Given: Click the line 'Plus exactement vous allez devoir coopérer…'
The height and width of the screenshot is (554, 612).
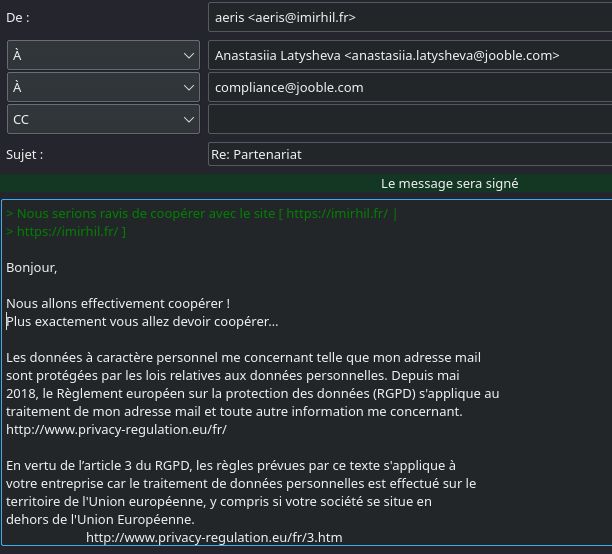Looking at the screenshot, I should (142, 322).
